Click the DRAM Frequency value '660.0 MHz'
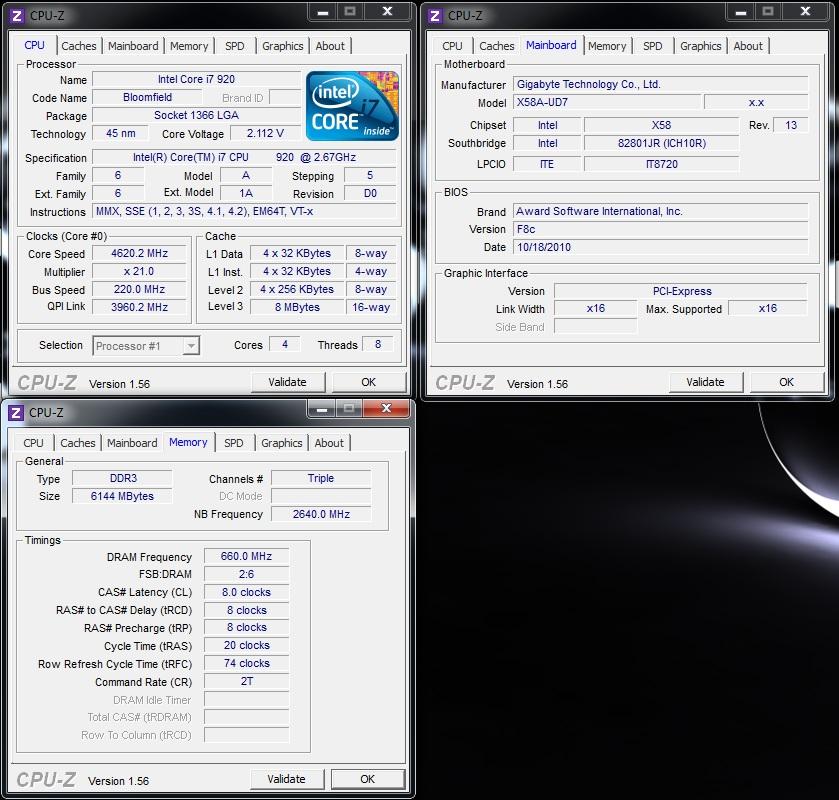 pyautogui.click(x=247, y=557)
